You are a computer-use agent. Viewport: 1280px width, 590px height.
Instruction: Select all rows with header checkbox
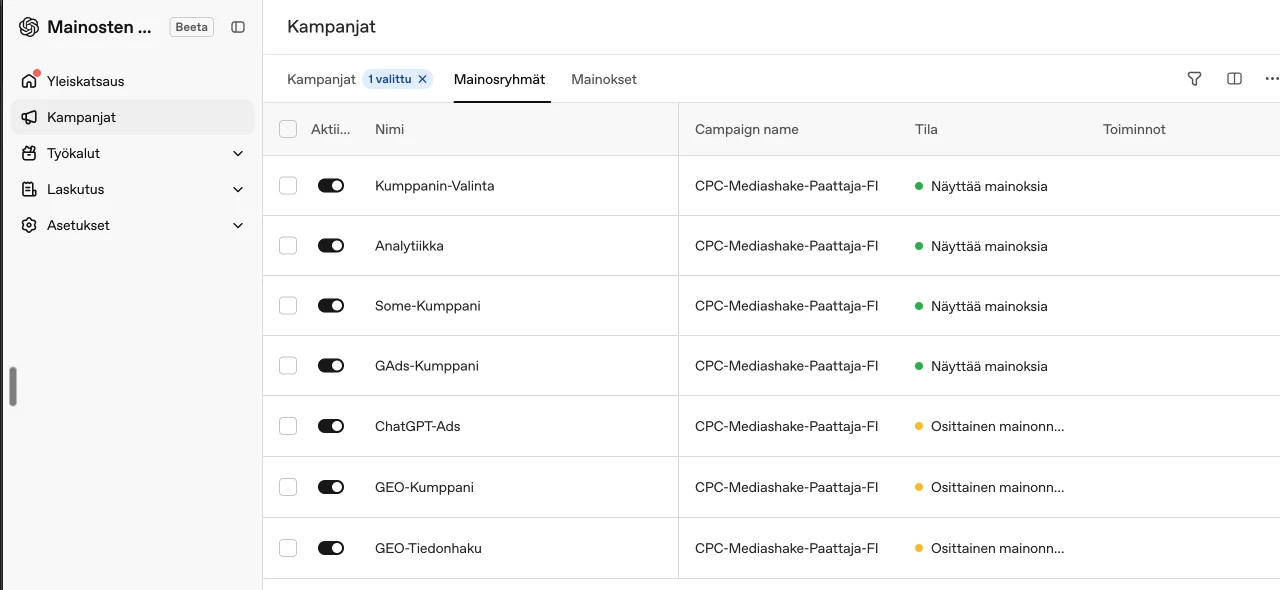[x=288, y=129]
